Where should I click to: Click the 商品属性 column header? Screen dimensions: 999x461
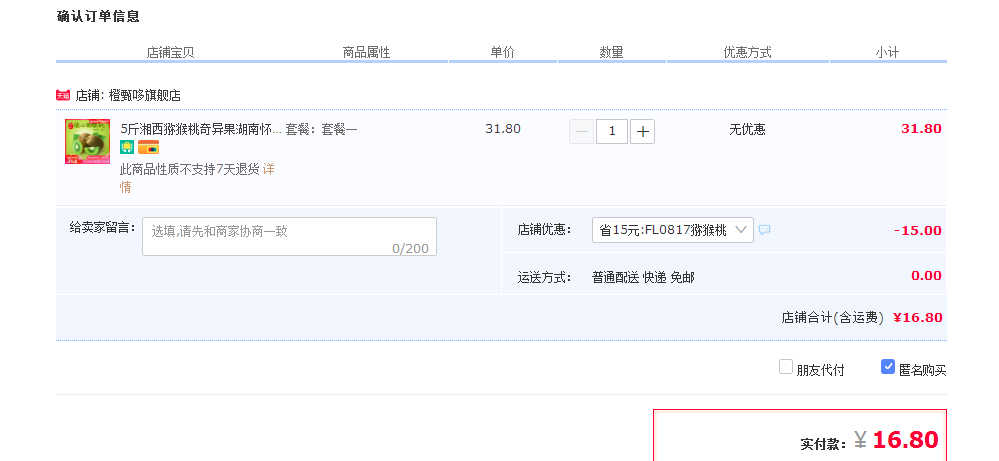(x=366, y=52)
